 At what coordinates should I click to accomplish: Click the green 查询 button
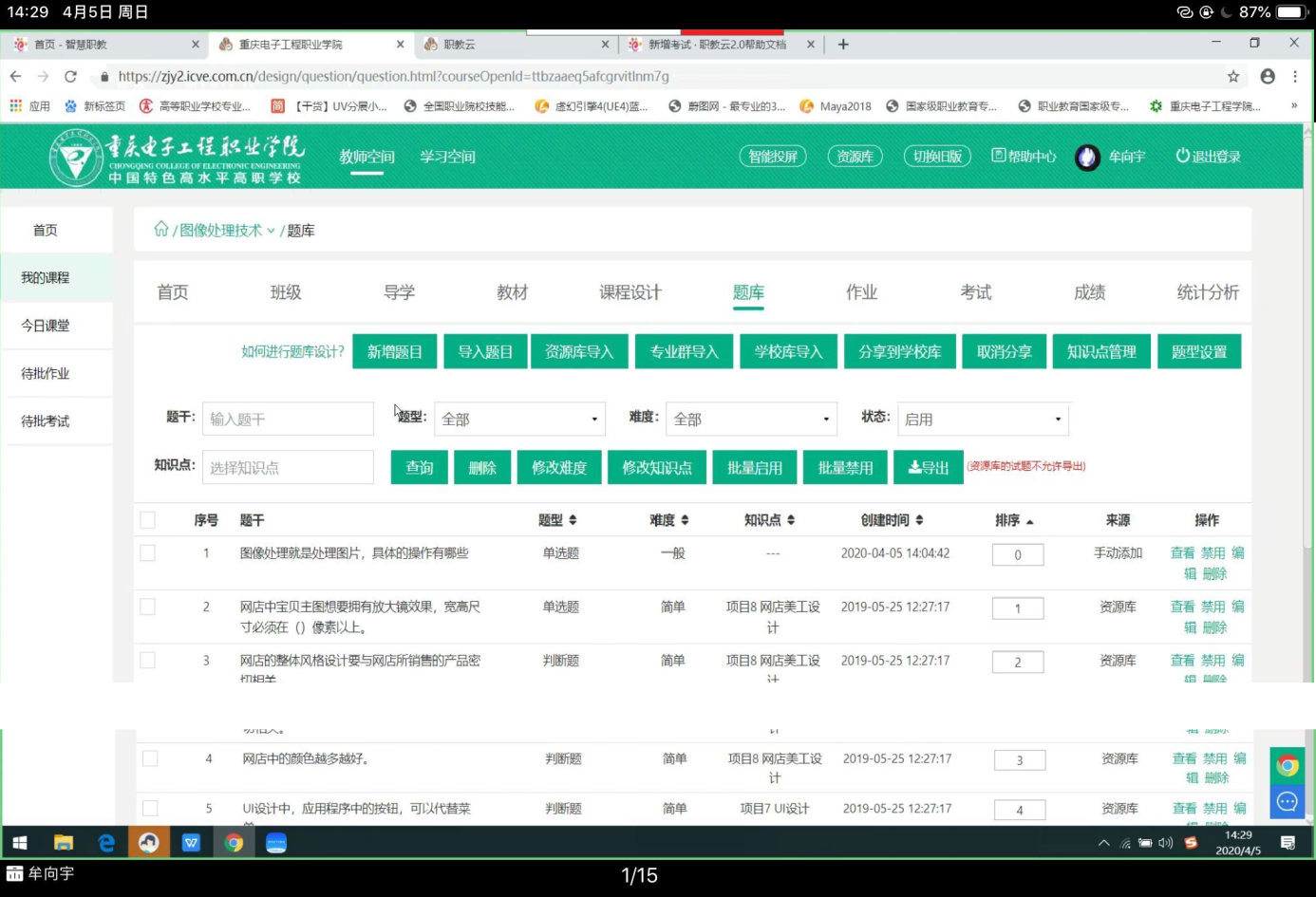[x=419, y=468]
